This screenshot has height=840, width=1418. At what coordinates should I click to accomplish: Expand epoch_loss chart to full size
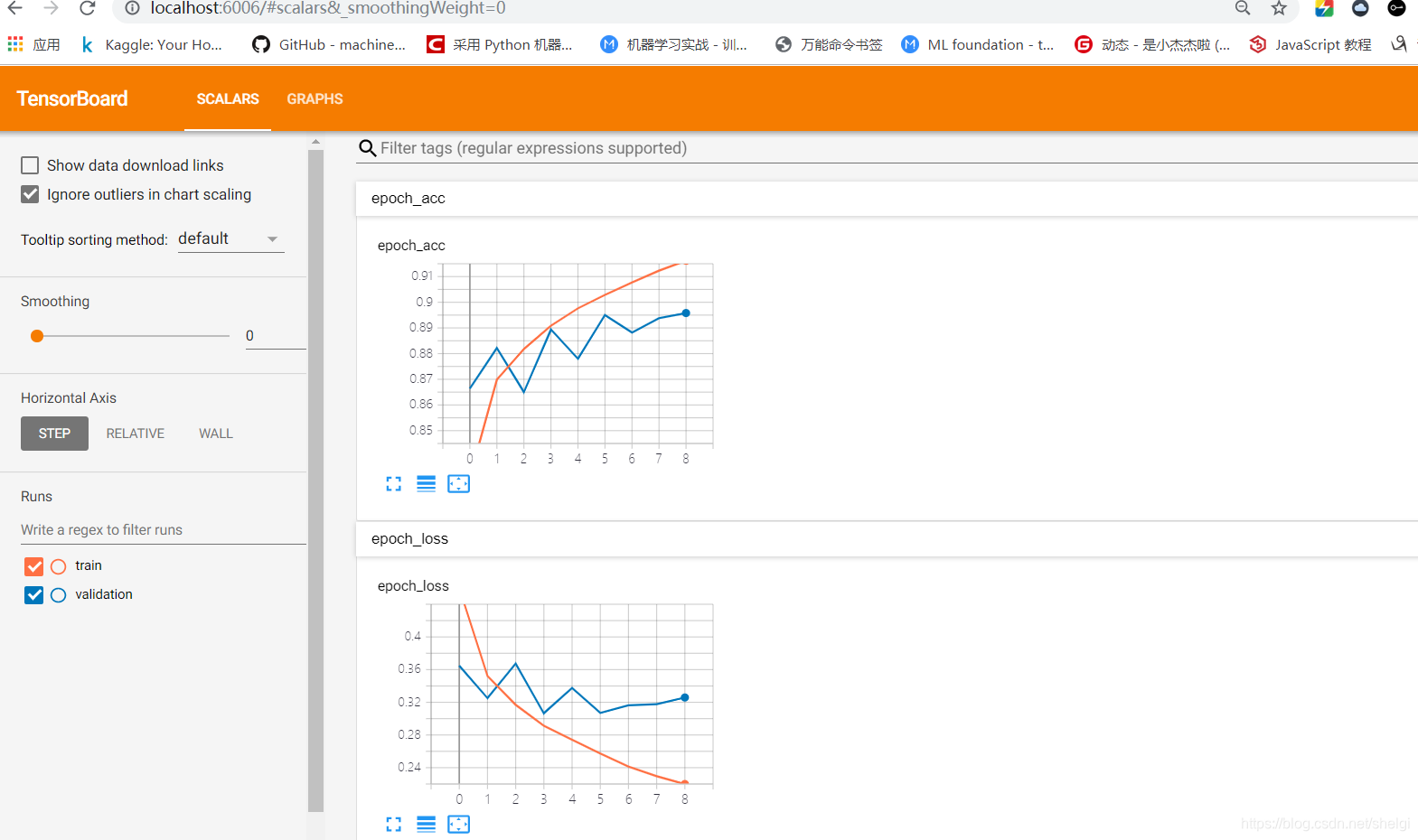coord(394,825)
